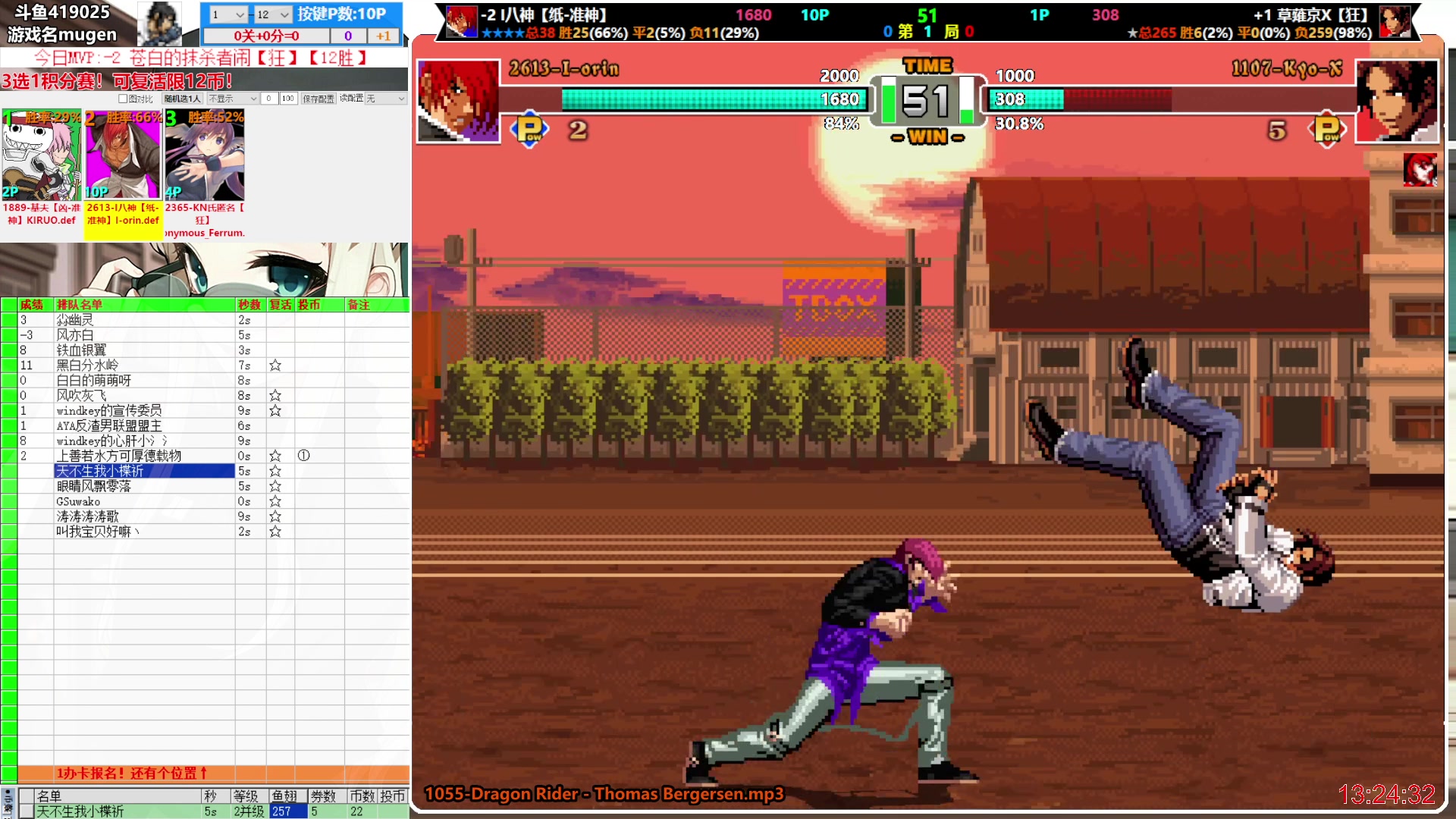Click the purple 0 button
The width and height of the screenshot is (1456, 819).
click(x=348, y=36)
